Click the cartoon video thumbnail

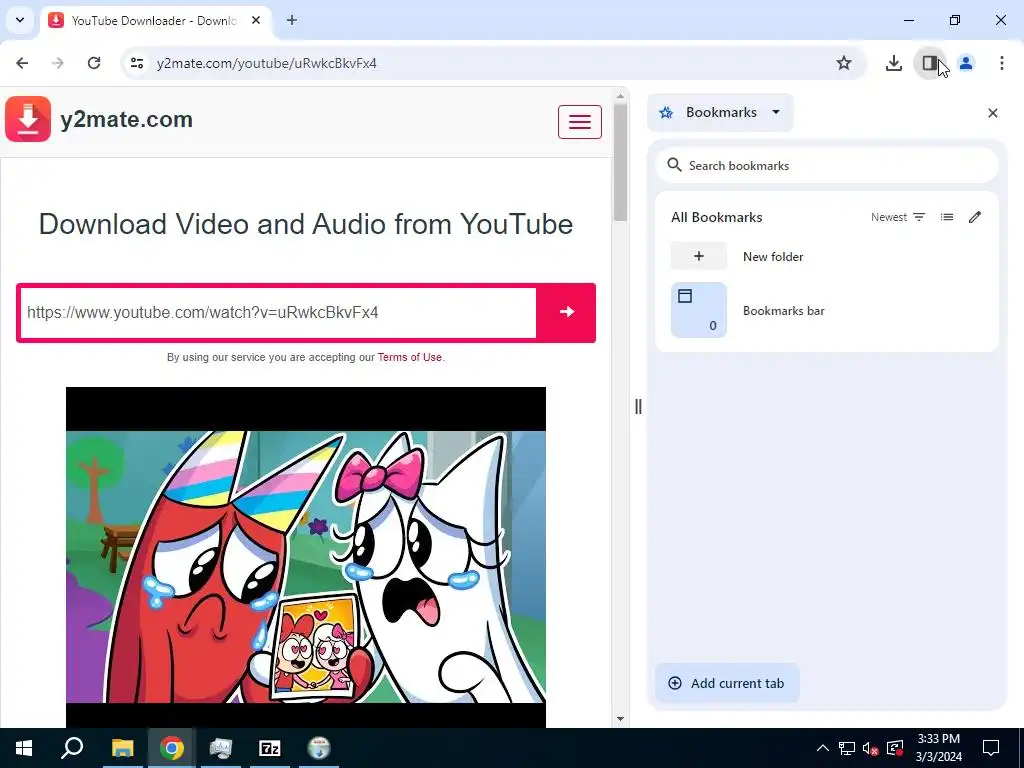[306, 556]
